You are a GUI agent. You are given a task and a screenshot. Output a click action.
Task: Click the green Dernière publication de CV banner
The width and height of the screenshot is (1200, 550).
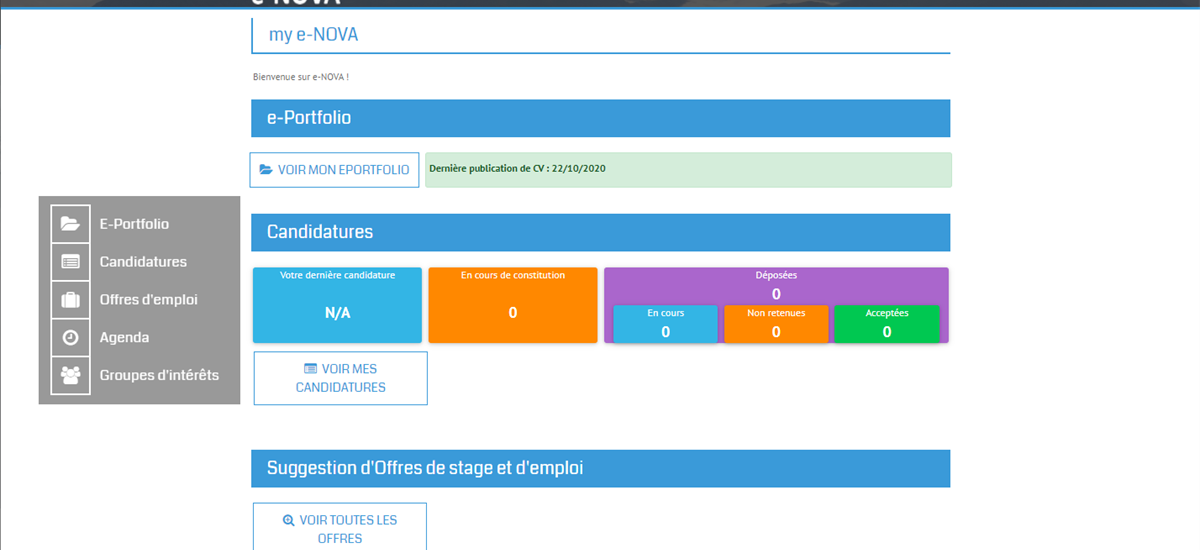[688, 170]
